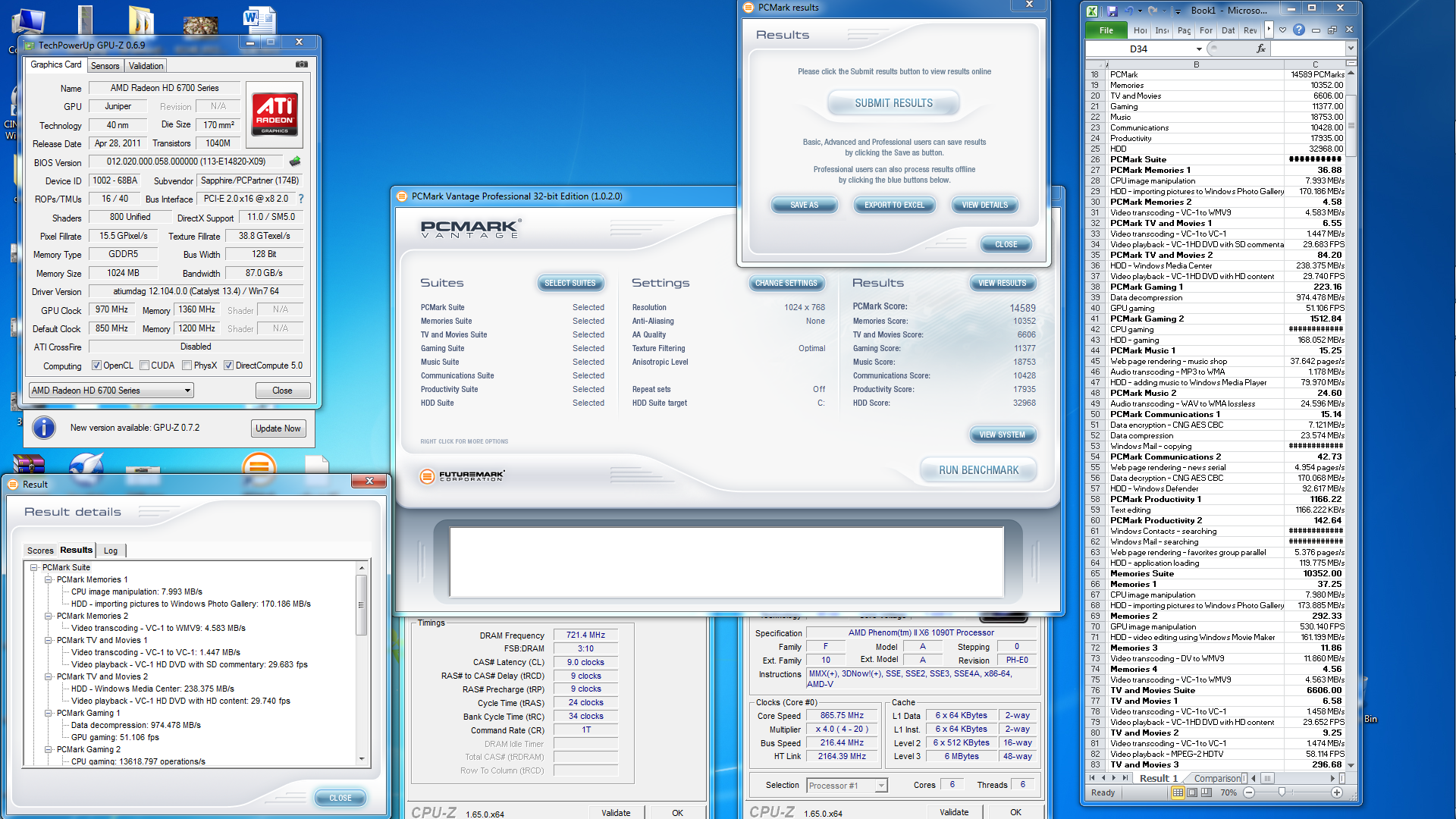Click the SUBMIT RESULTS button
The height and width of the screenshot is (819, 1456).
tap(894, 103)
